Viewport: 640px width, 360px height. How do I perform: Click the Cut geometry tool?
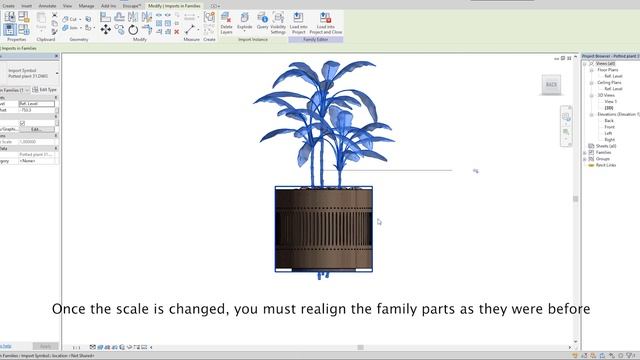(69, 19)
